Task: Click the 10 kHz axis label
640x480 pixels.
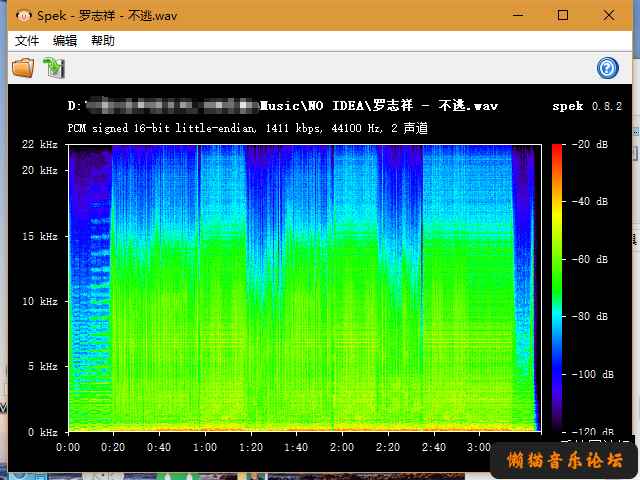Action: point(40,301)
